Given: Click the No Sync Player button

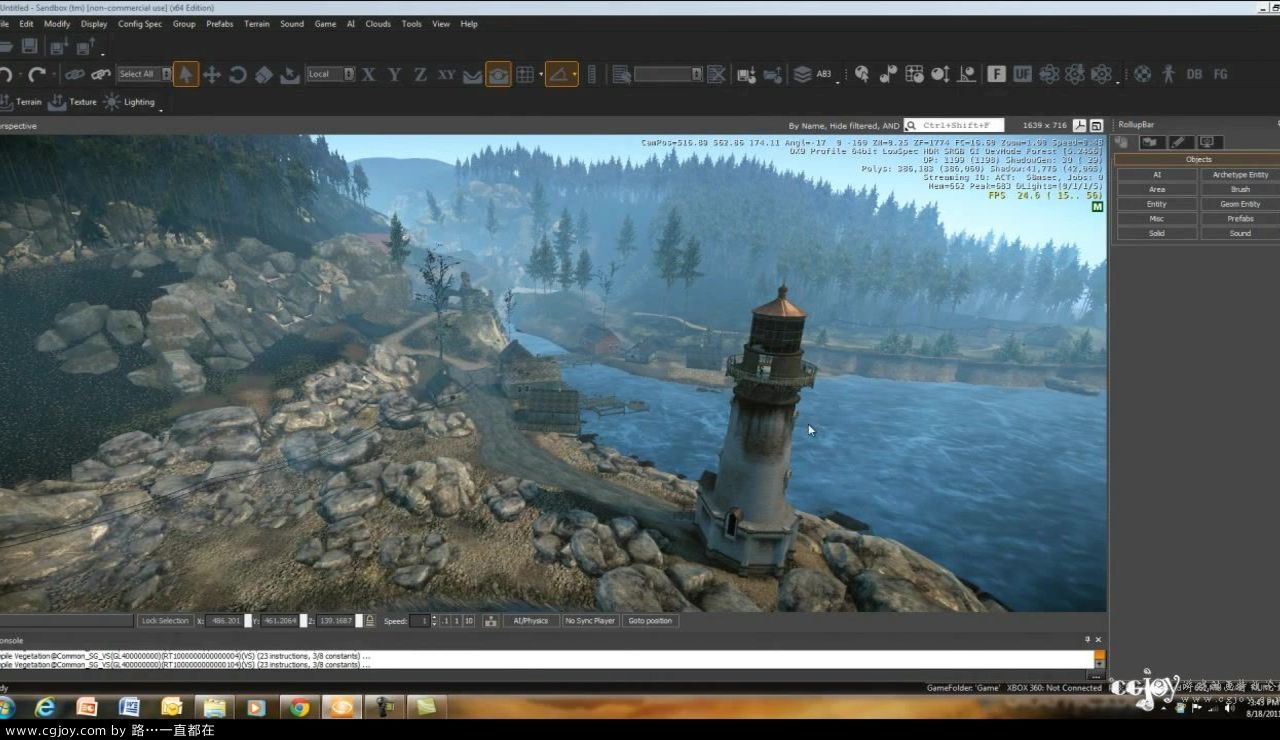Looking at the screenshot, I should (x=590, y=621).
